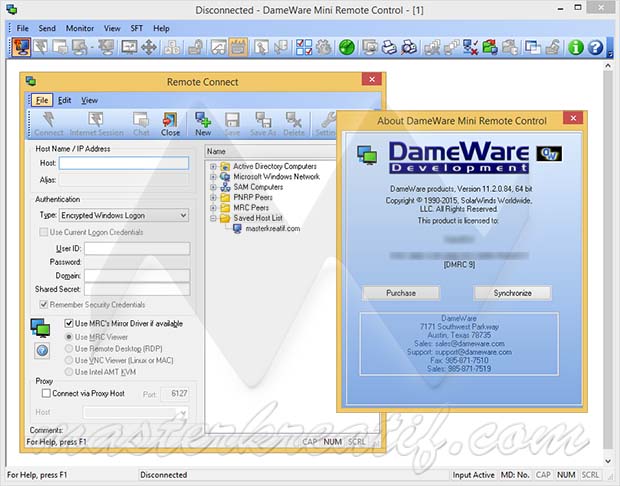Open the SFT menu
Screen dimensions: 620x486
(x=136, y=28)
